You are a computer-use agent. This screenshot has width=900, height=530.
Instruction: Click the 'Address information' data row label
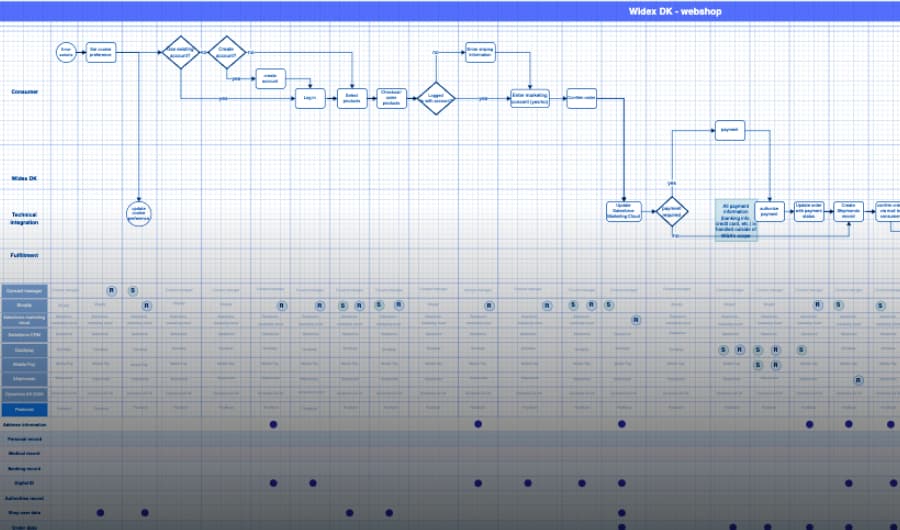pyautogui.click(x=25, y=425)
